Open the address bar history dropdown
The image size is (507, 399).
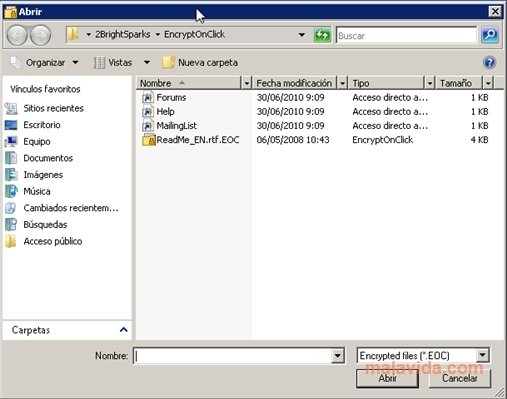[302, 35]
